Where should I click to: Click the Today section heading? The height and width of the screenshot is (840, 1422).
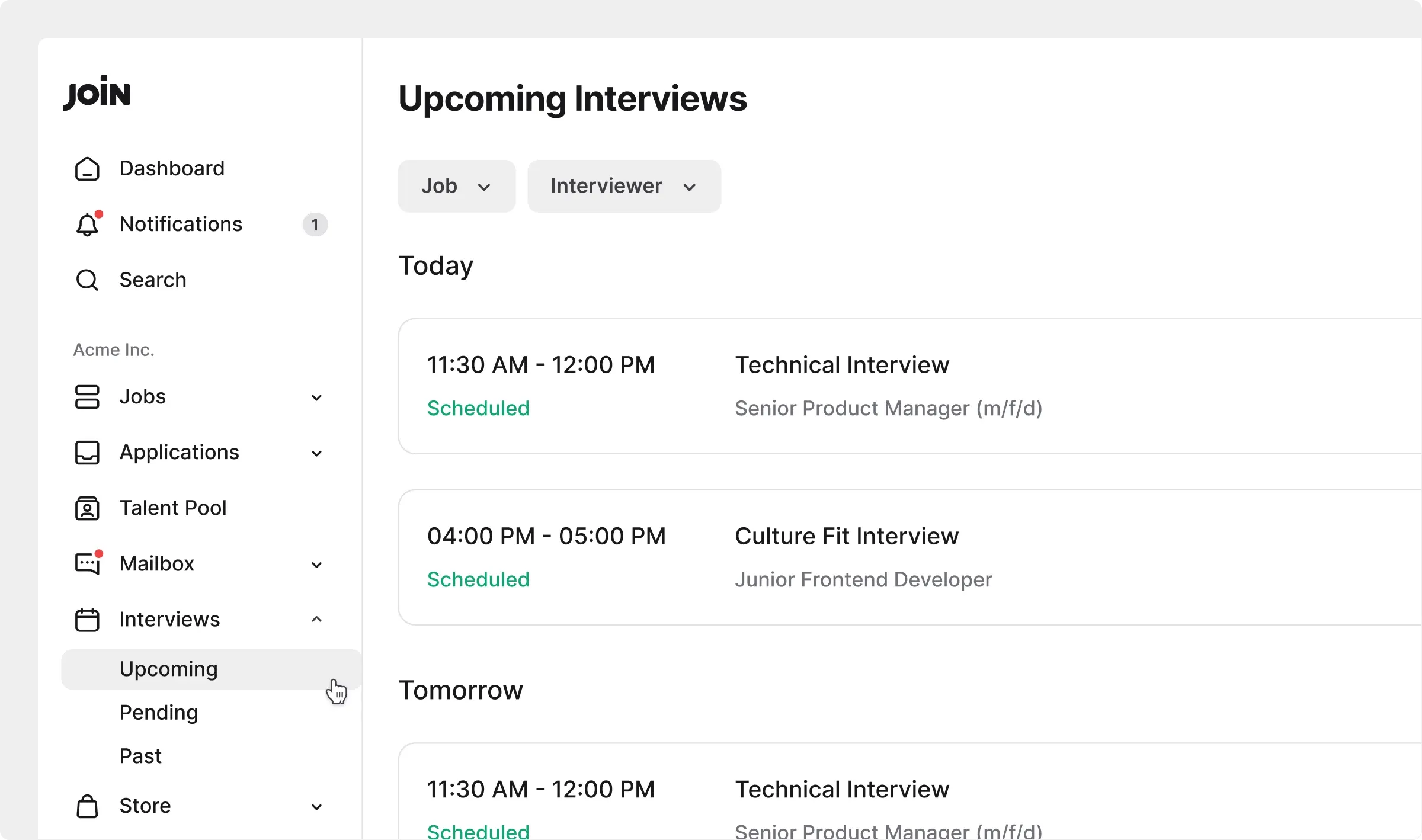[x=436, y=266]
